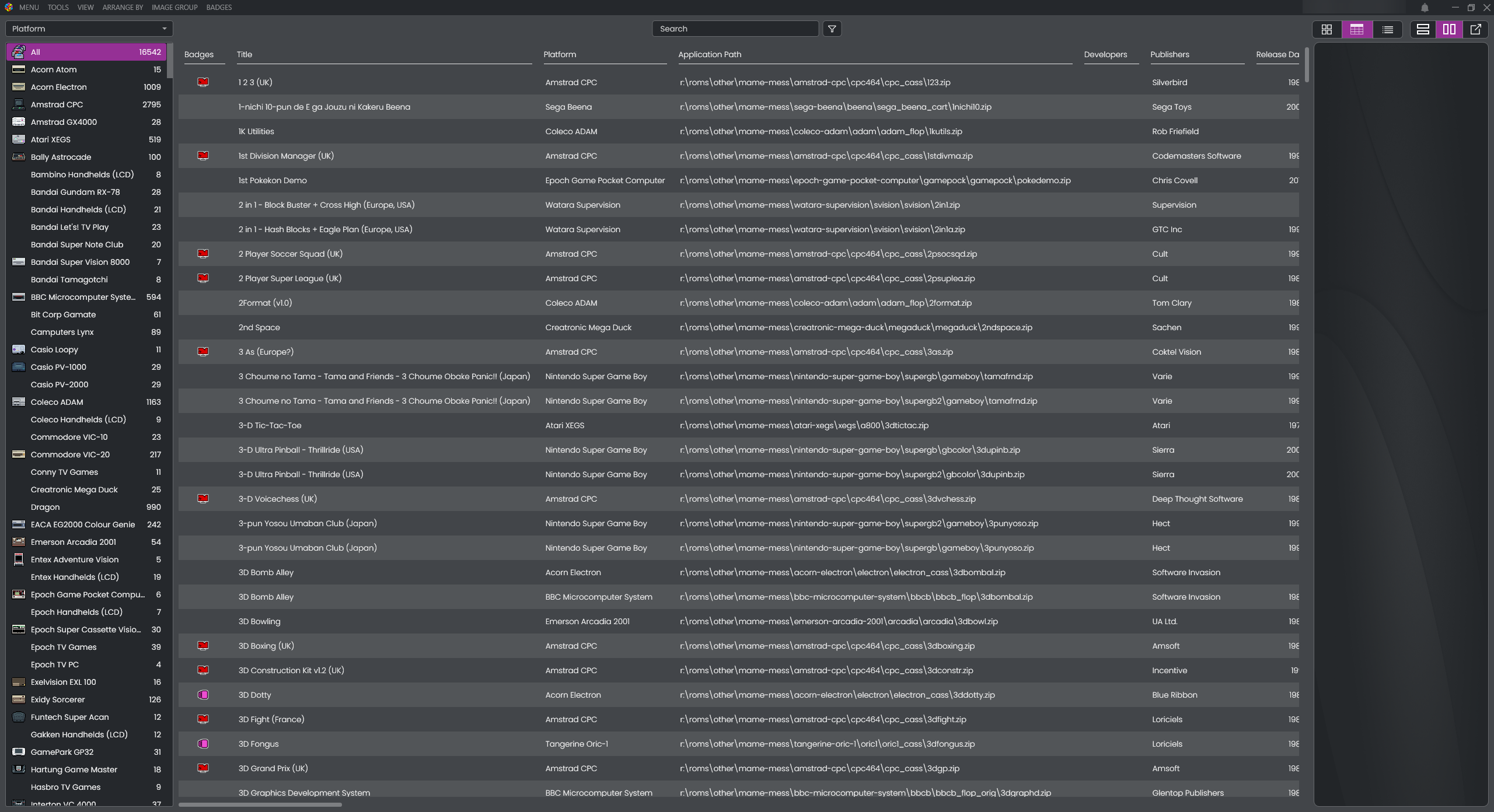Select 1st Pokekon Demo game row
1494x812 pixels.
click(x=739, y=180)
